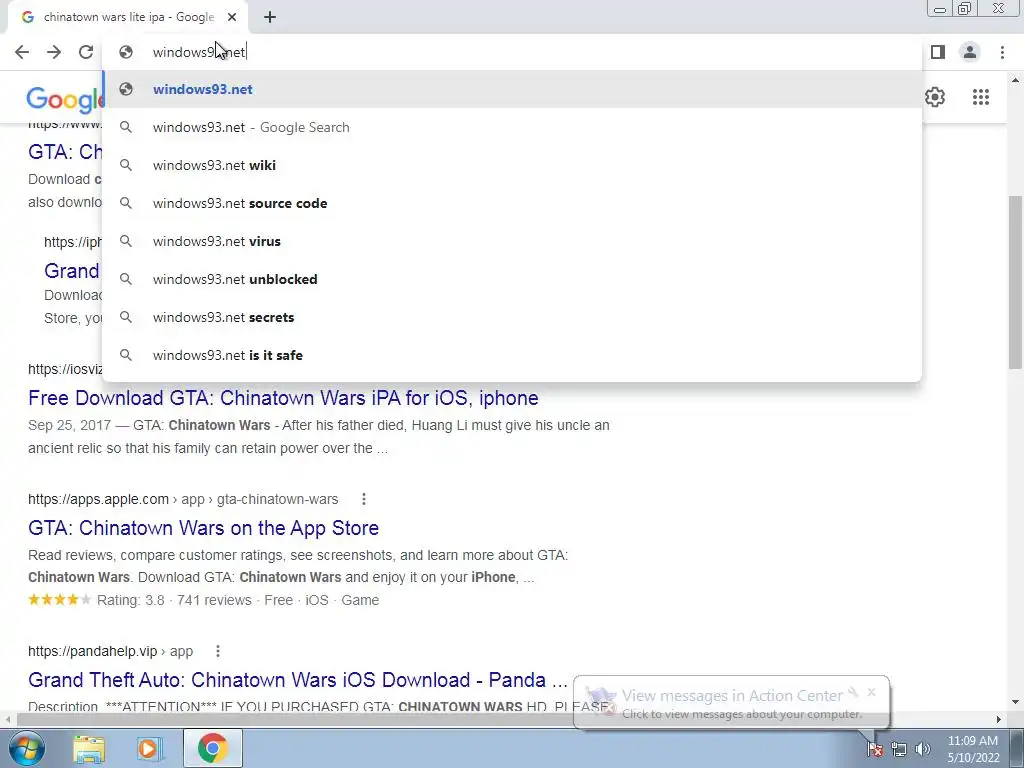Choose the windows93.net - Google Search suggestion
The image size is (1024, 768).
(512, 127)
